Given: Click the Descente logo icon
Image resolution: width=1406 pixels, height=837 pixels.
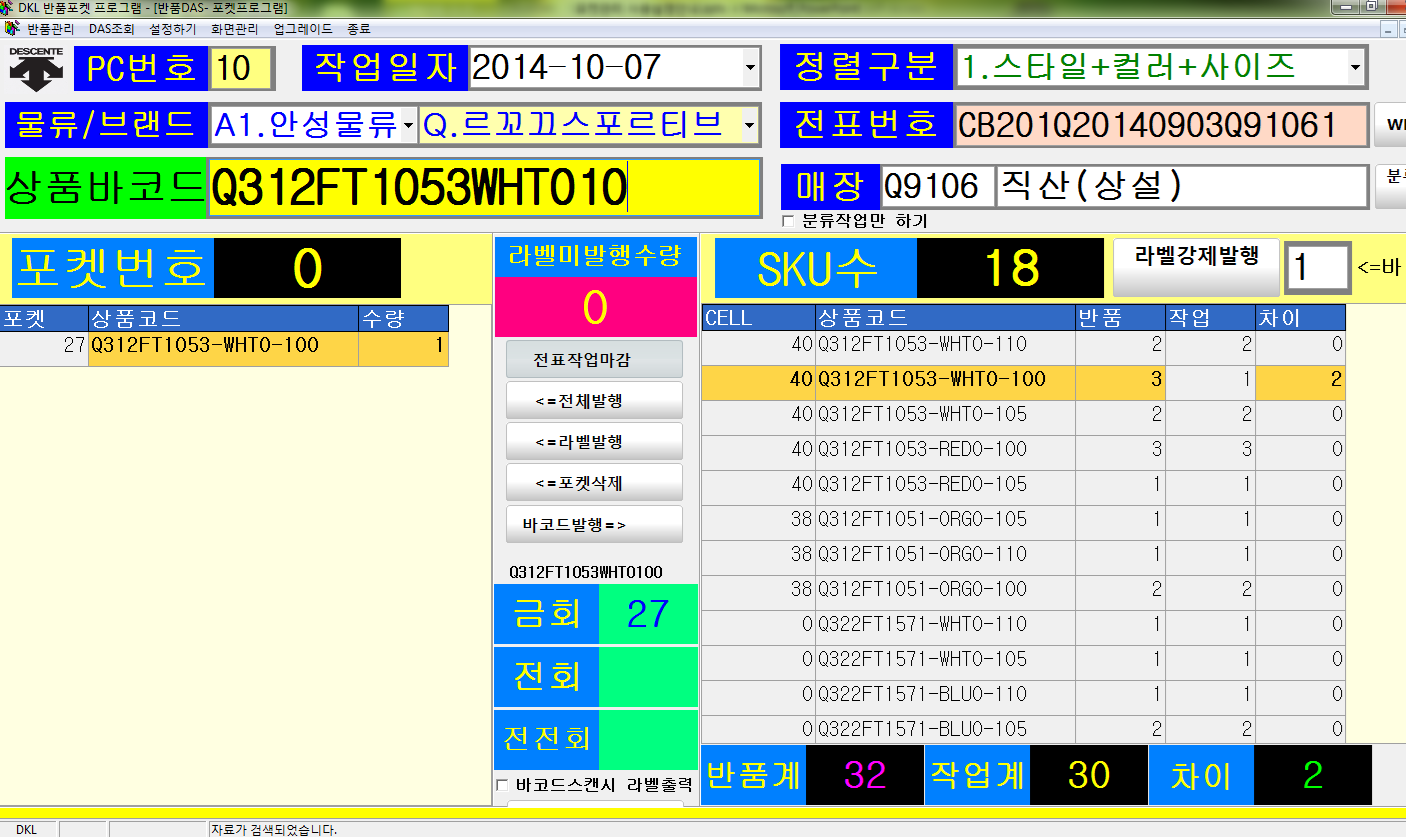Looking at the screenshot, I should click(36, 67).
